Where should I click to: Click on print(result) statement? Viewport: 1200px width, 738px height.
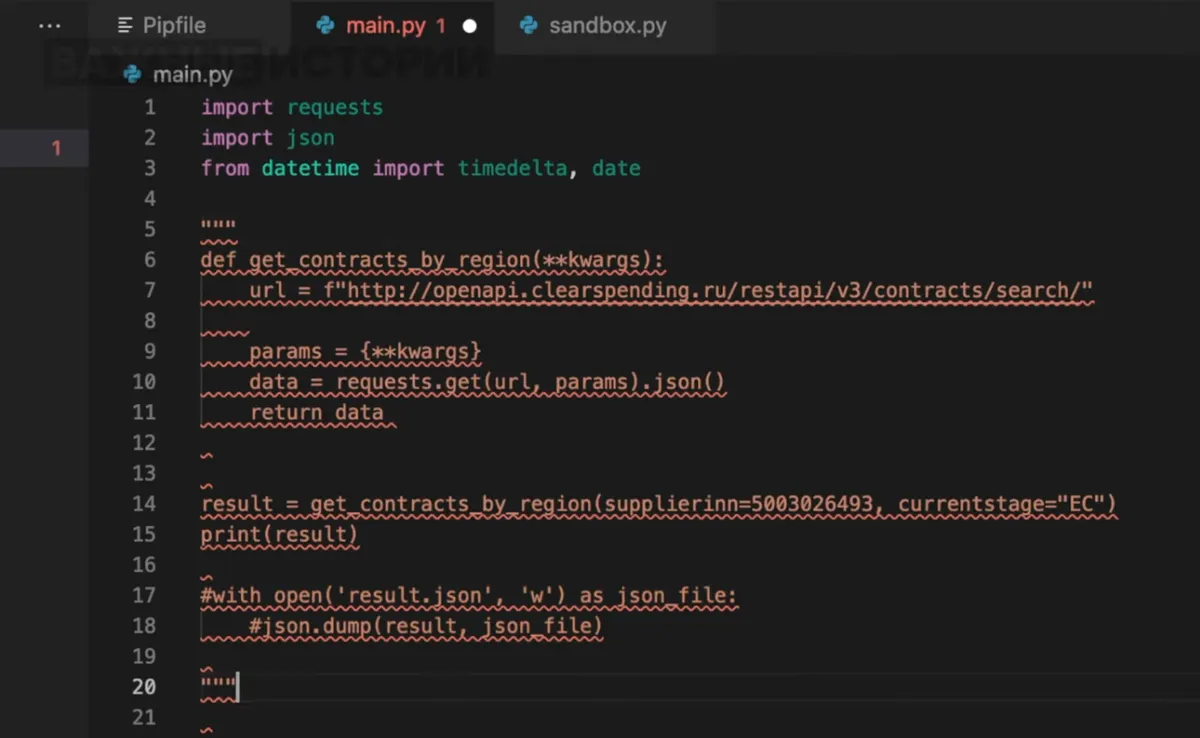(279, 534)
